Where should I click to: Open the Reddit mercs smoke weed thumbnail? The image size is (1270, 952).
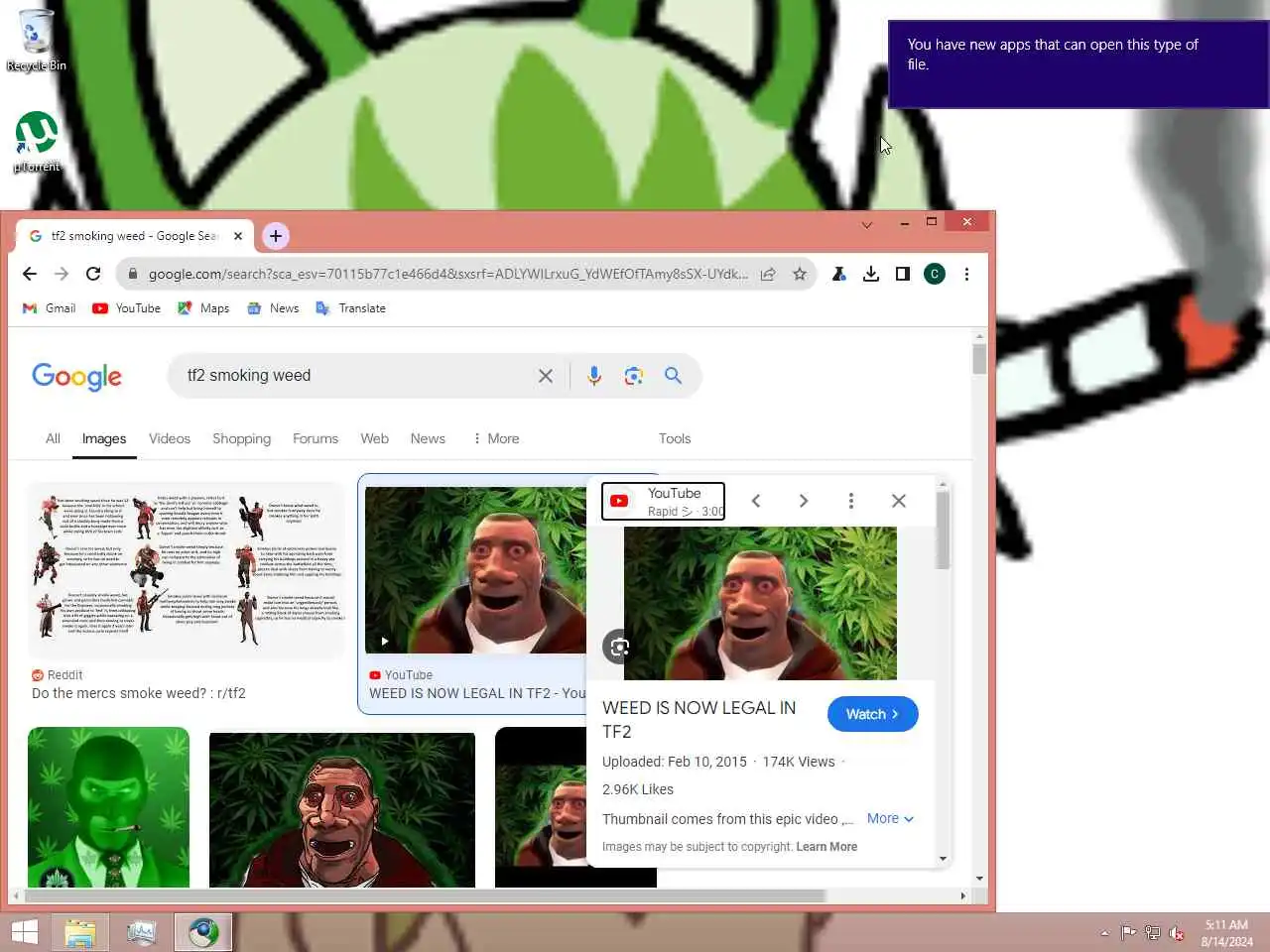click(187, 570)
